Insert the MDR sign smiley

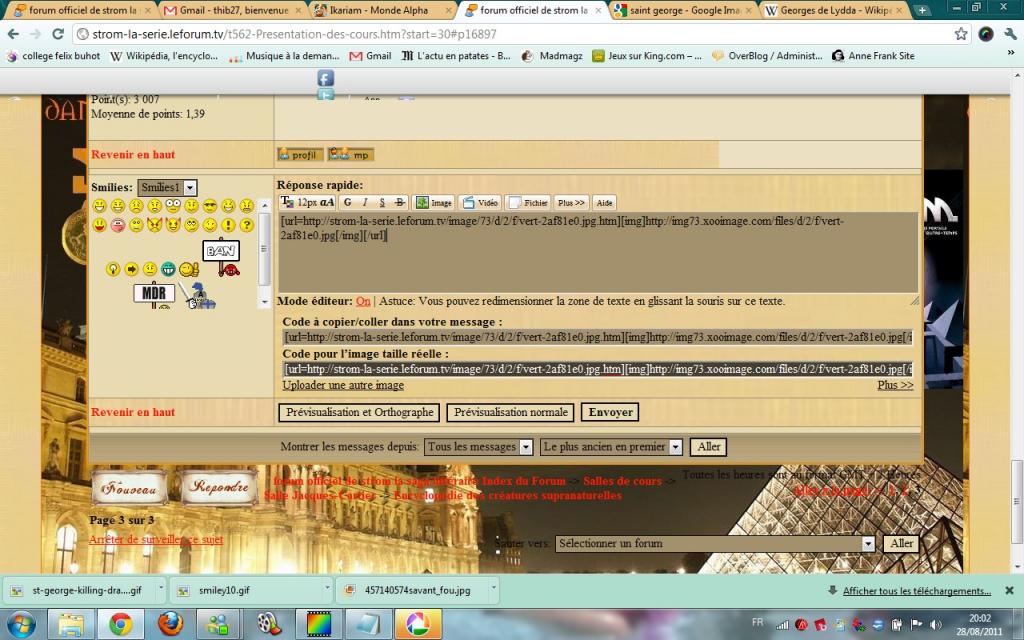[154, 295]
